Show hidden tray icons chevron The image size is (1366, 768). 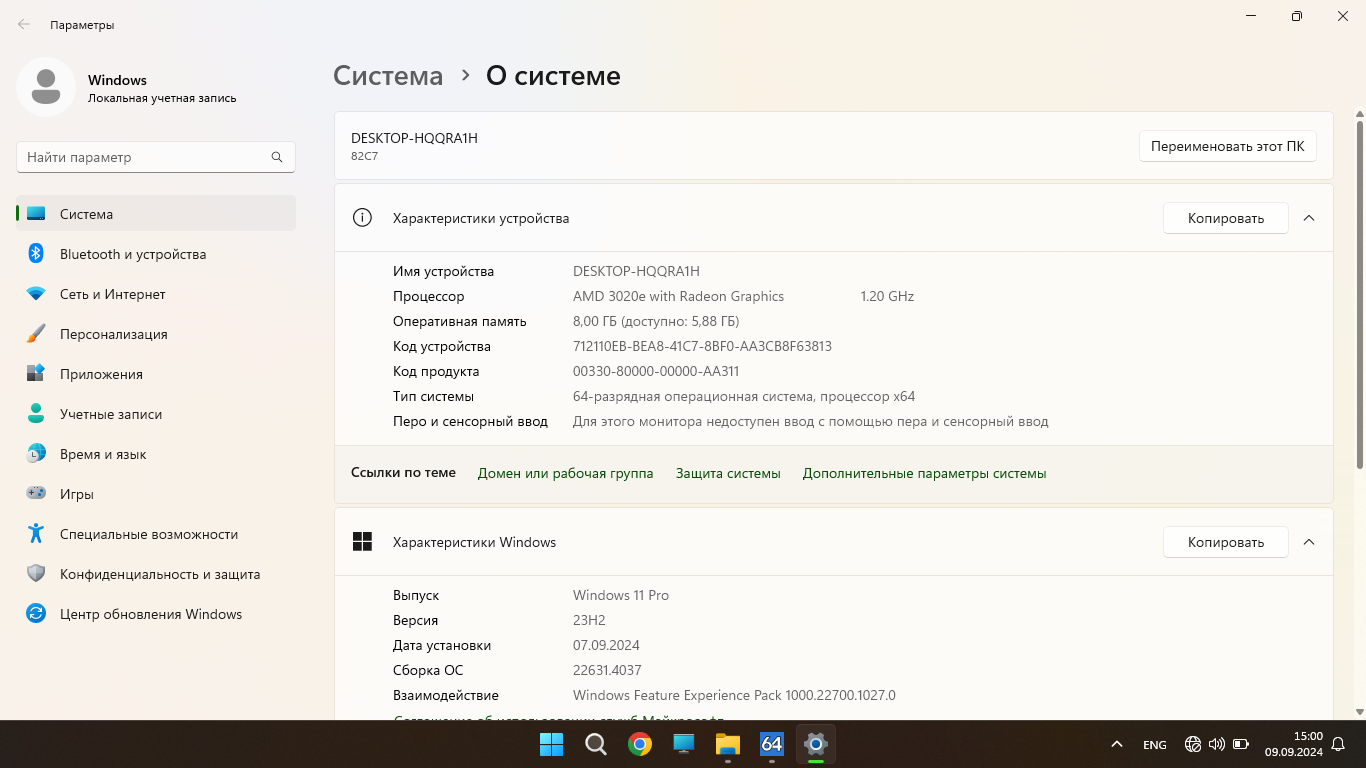[x=1116, y=744]
